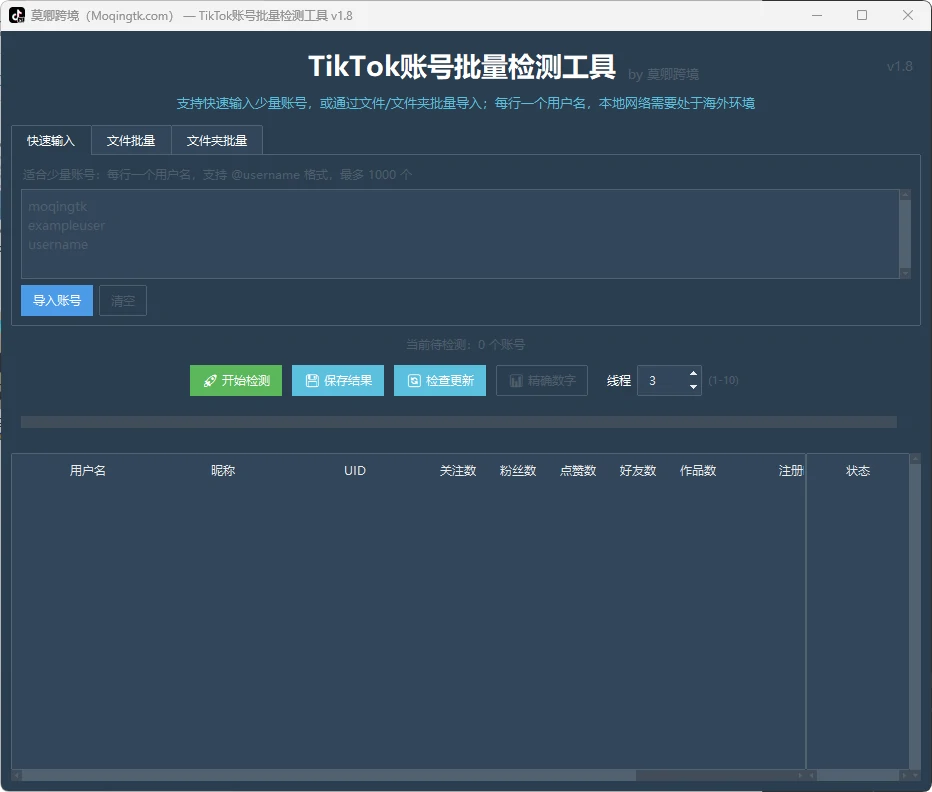932x792 pixels.
Task: Click the 当前待检测 pending count text
Action: tap(465, 344)
